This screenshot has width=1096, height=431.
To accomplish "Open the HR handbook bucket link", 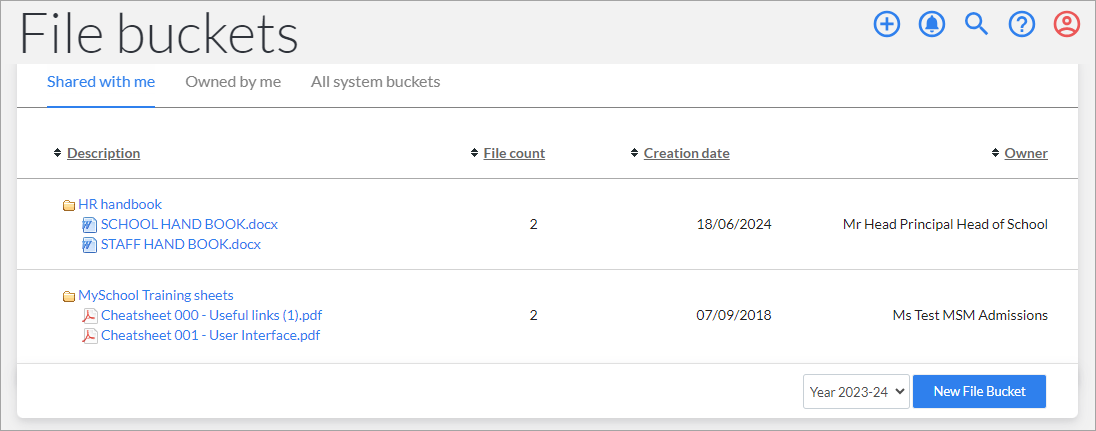I will [120, 205].
